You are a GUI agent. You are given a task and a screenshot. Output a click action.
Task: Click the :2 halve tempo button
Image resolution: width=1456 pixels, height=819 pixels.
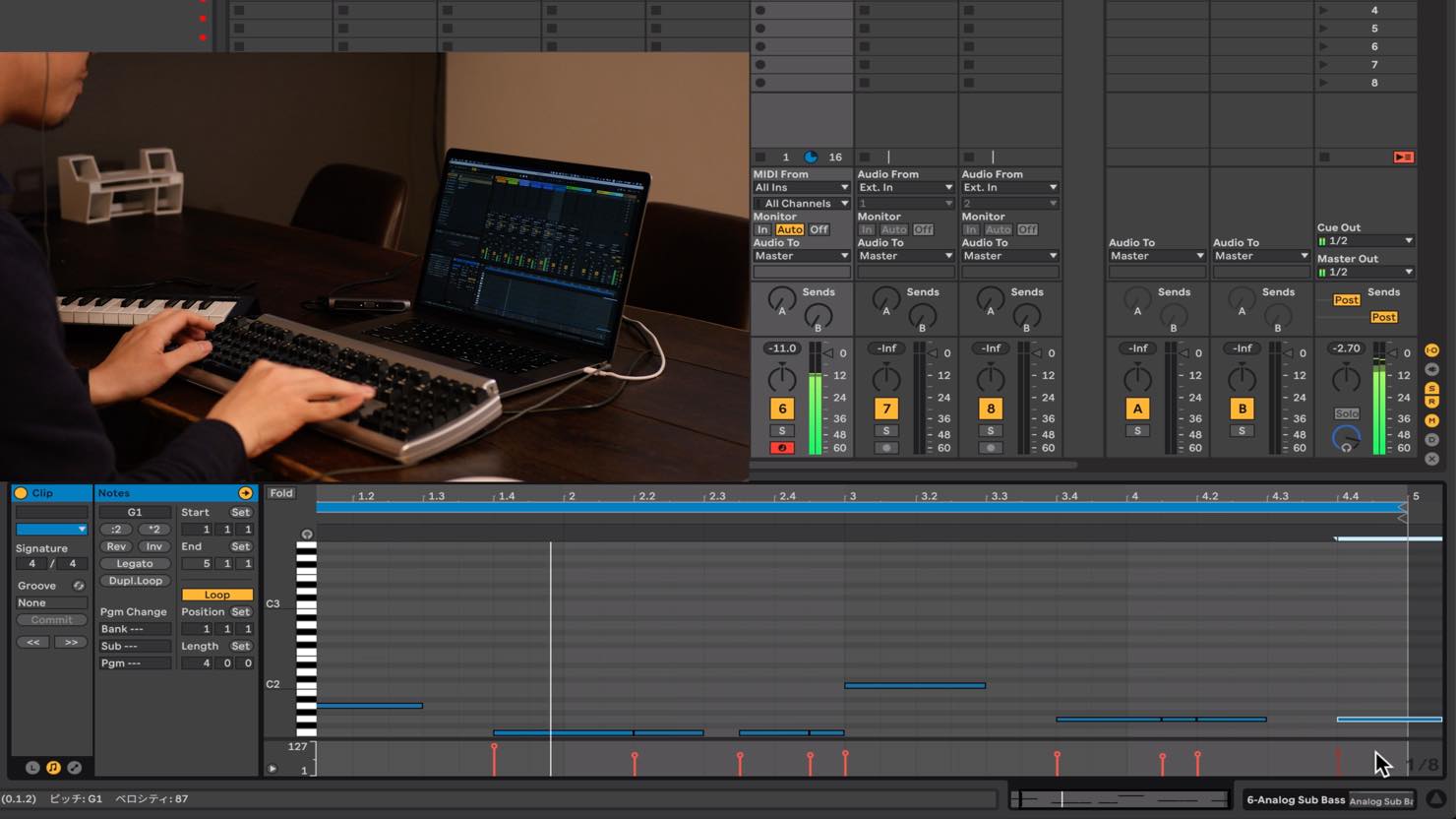tap(116, 530)
